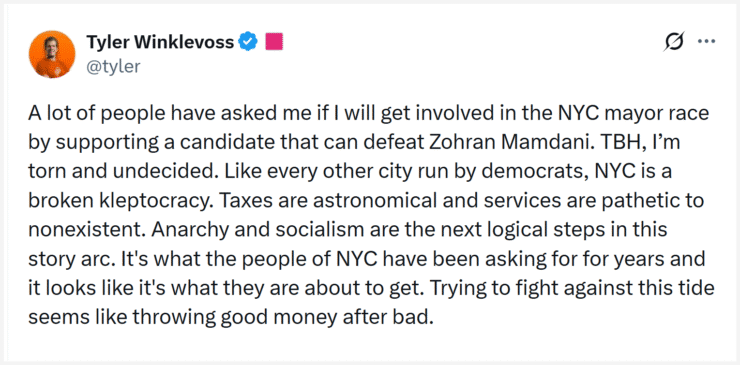Click the pink square affiliation badge
This screenshot has height=365, width=740.
click(x=274, y=42)
